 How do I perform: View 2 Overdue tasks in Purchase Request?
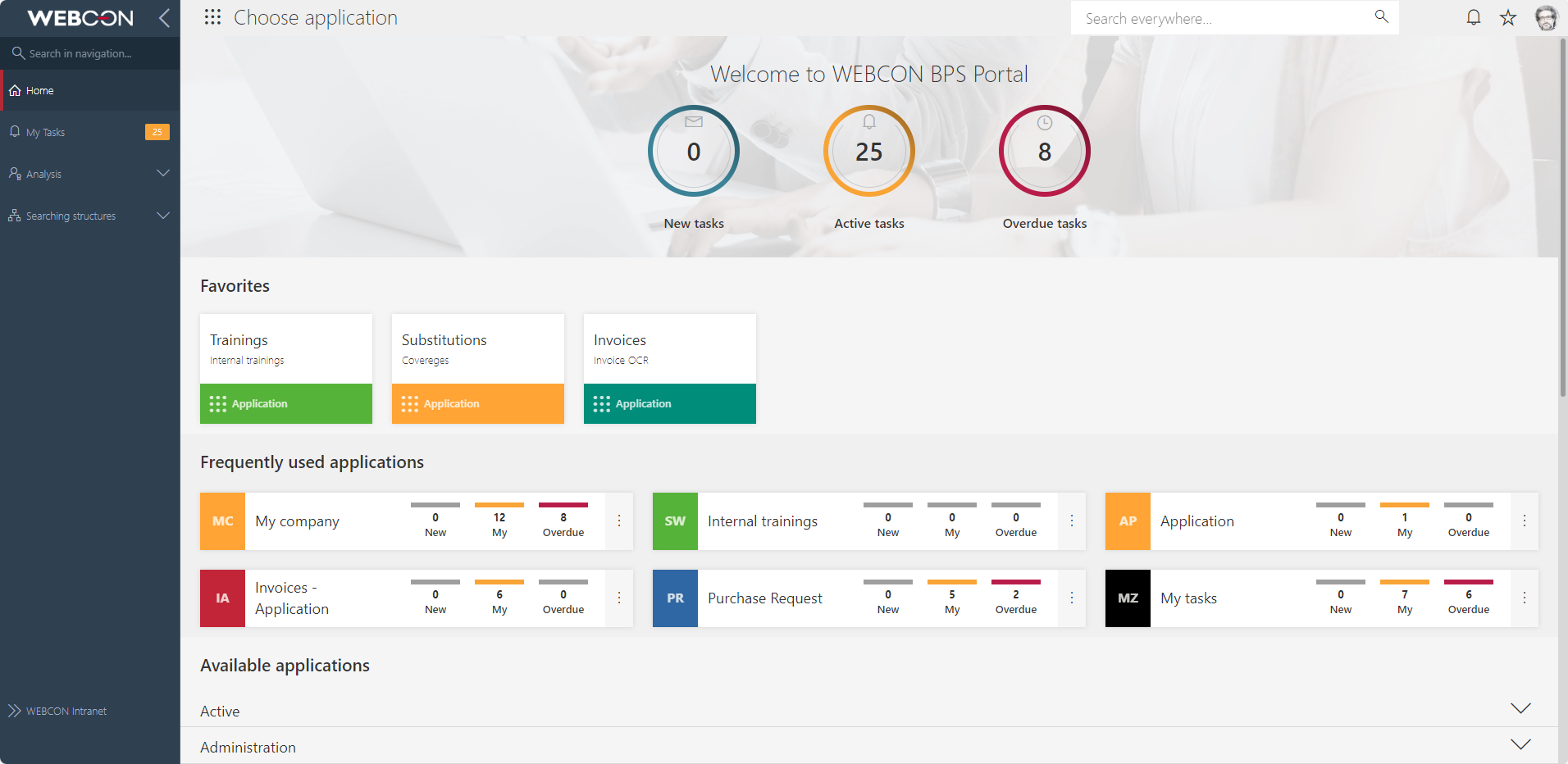tap(1016, 598)
